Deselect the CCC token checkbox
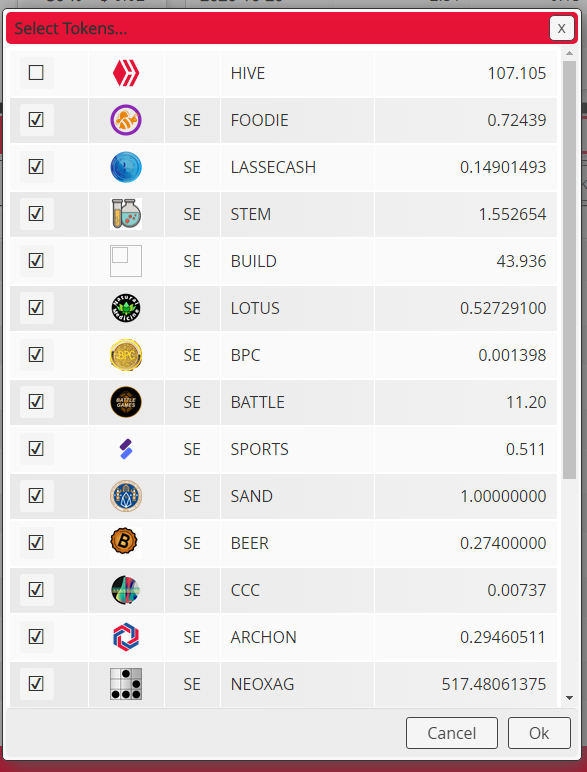Screen dimensions: 587x772 point(36,589)
